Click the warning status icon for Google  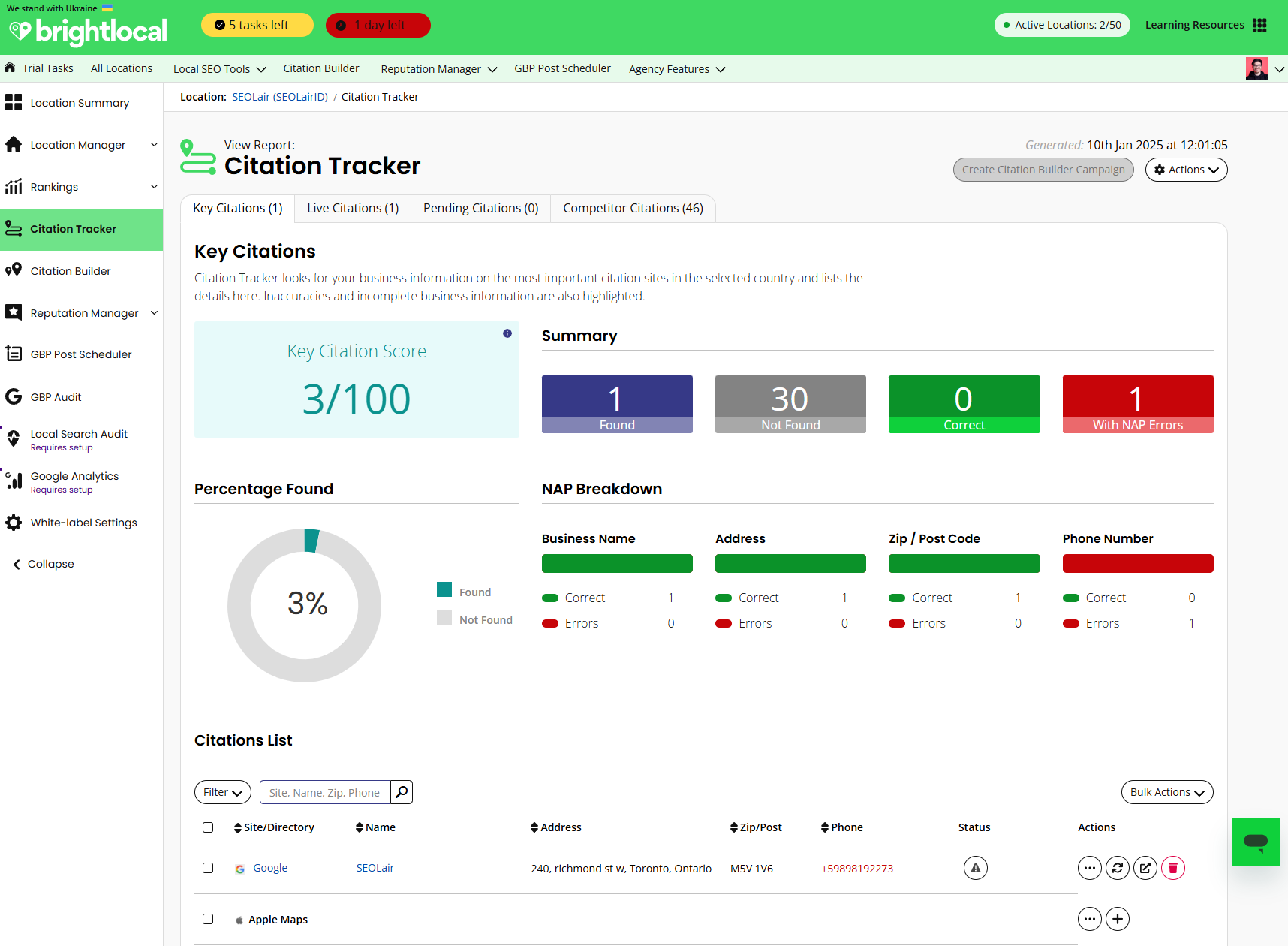pos(975,868)
